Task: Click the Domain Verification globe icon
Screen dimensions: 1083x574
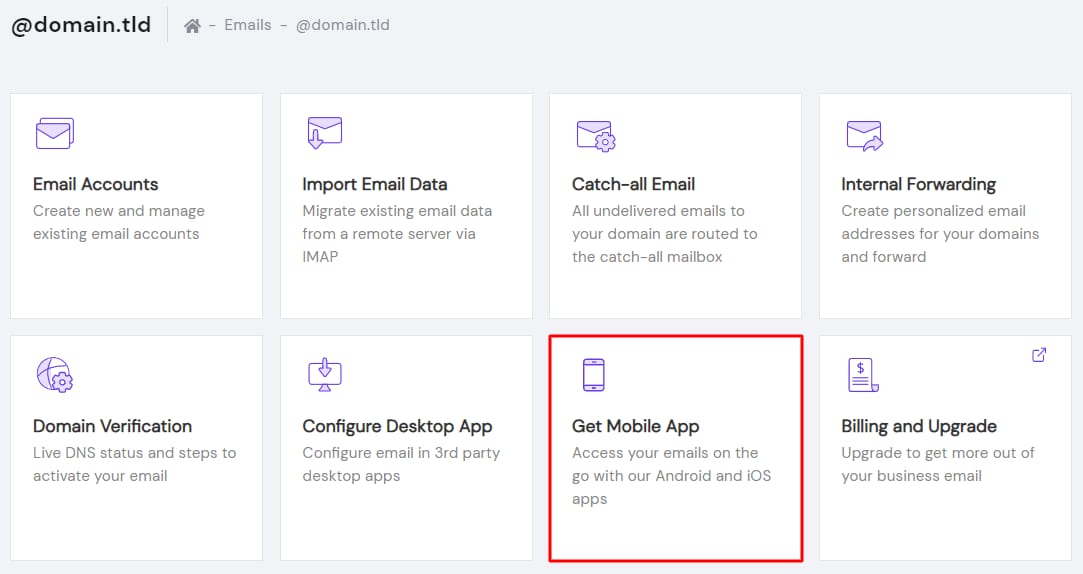Action: pos(55,374)
